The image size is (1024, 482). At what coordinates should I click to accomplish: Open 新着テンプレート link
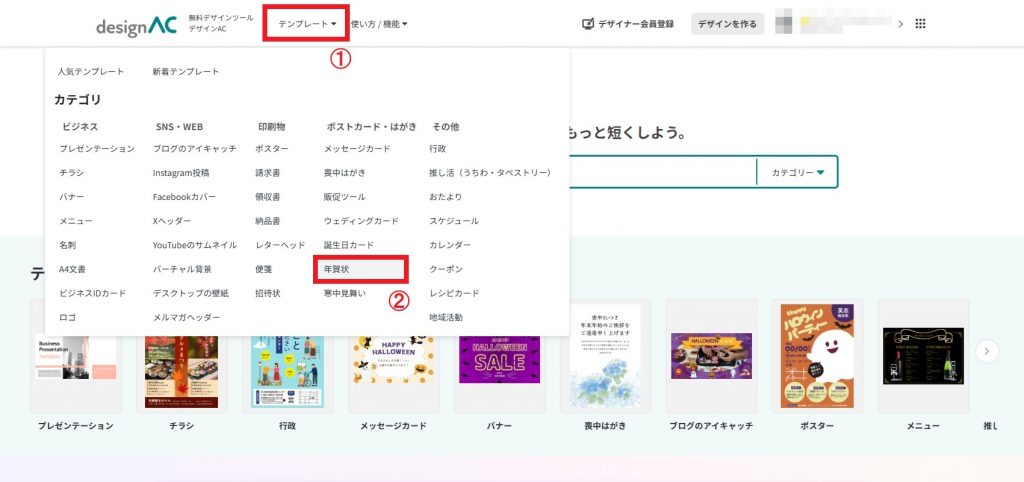pyautogui.click(x=185, y=71)
